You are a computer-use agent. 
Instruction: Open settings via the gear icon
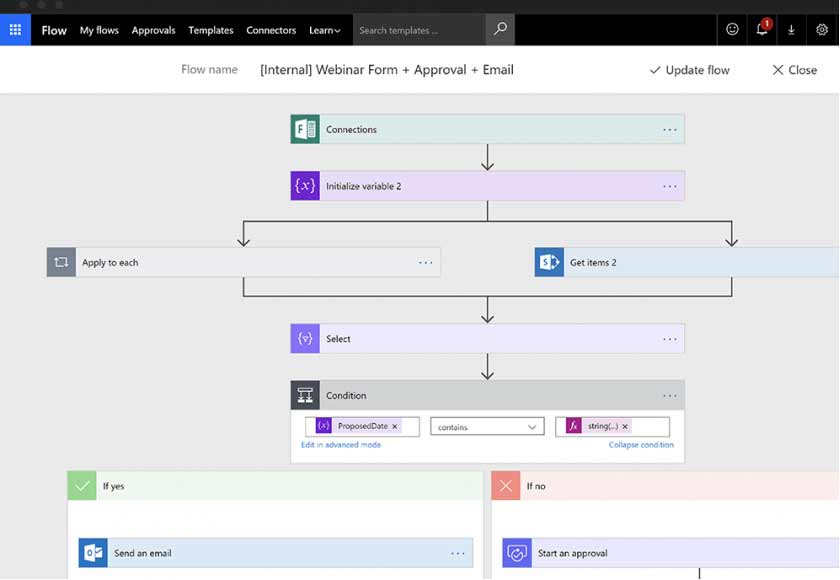(822, 29)
